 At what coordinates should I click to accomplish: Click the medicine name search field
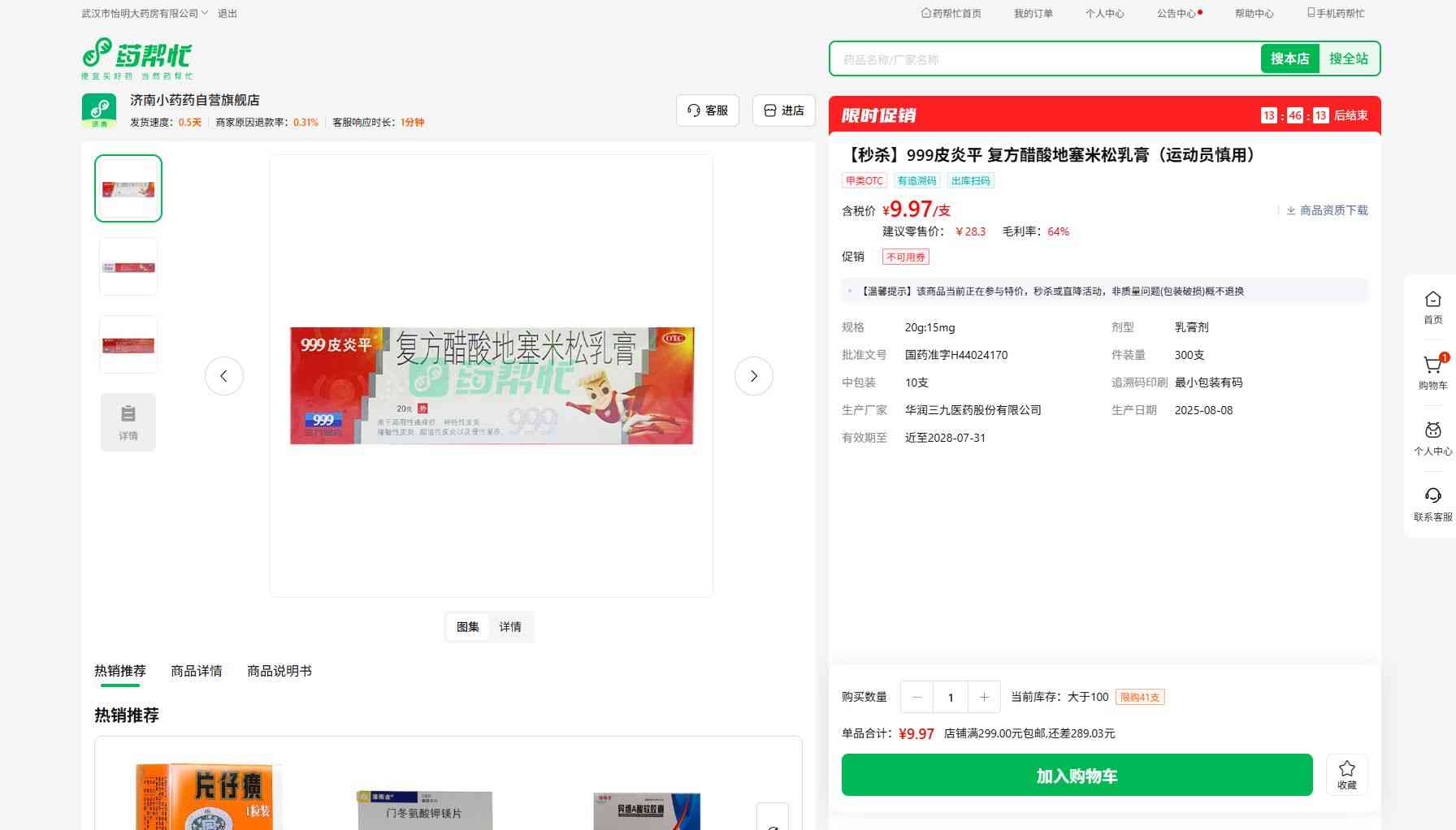point(1045,59)
